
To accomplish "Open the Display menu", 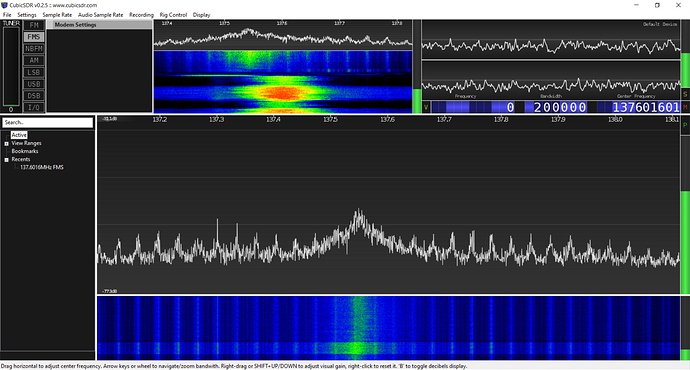I will tap(202, 15).
